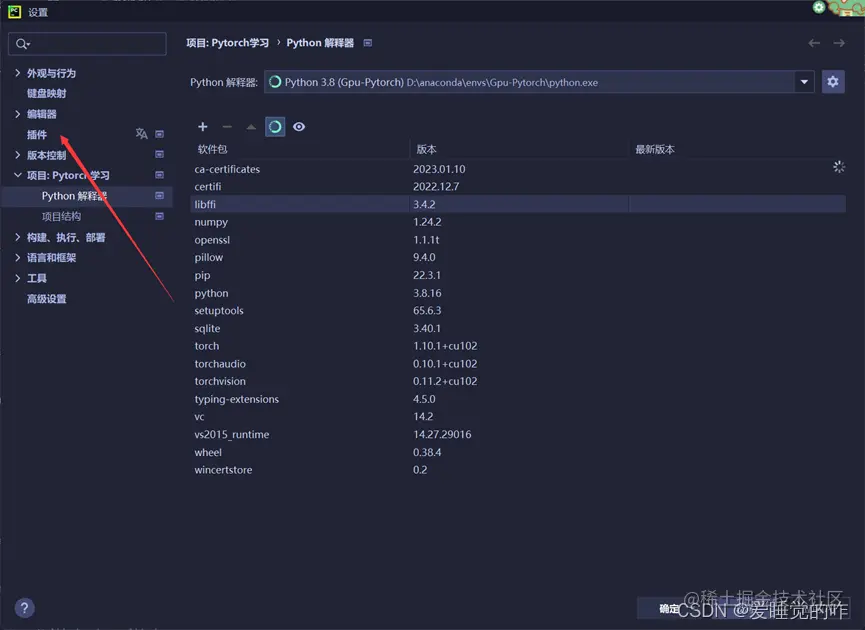Image resolution: width=865 pixels, height=630 pixels.
Task: Expand the 工具 settings section
Action: click(18, 278)
